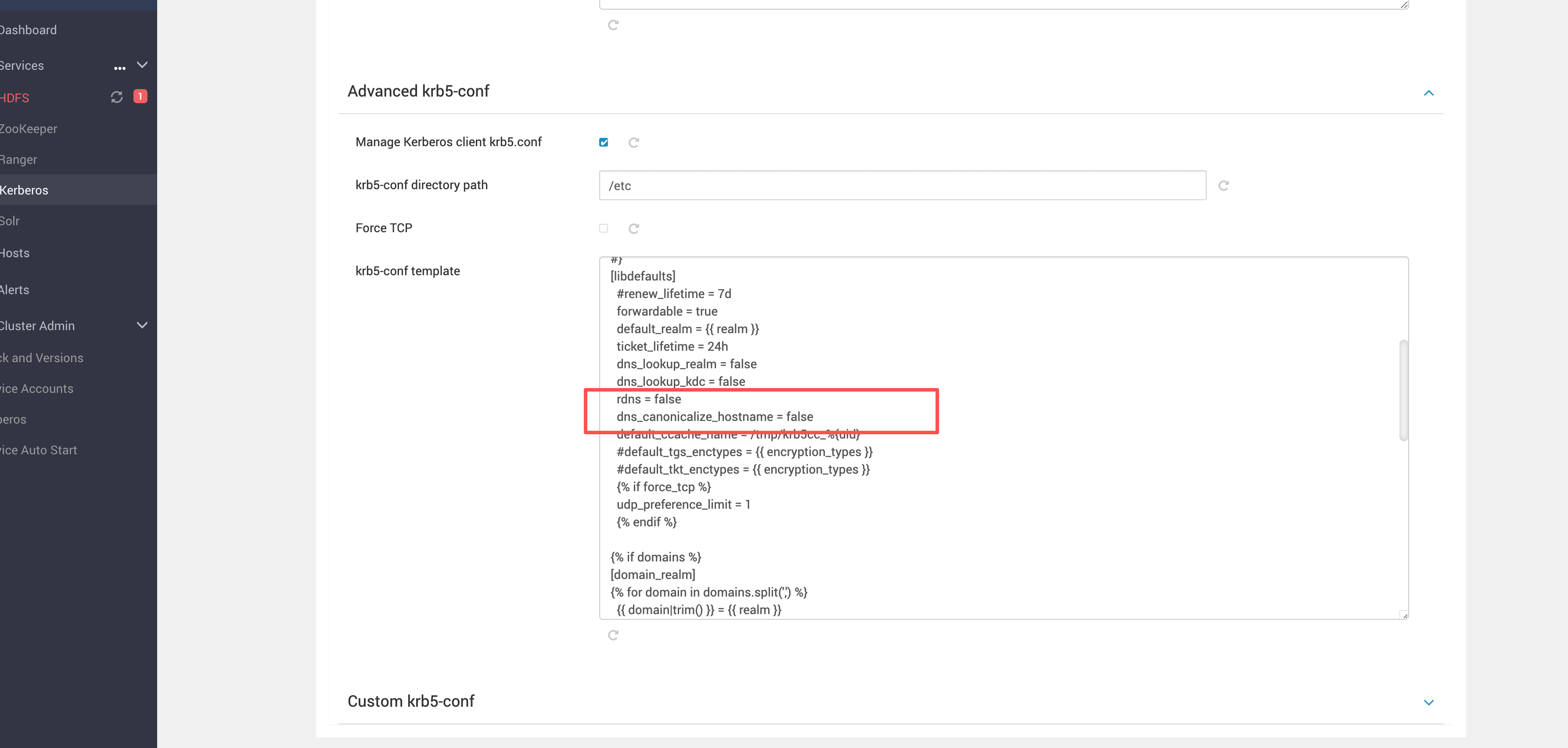Undo krb5-conf directory path change
The height and width of the screenshot is (748, 1568).
click(1223, 186)
